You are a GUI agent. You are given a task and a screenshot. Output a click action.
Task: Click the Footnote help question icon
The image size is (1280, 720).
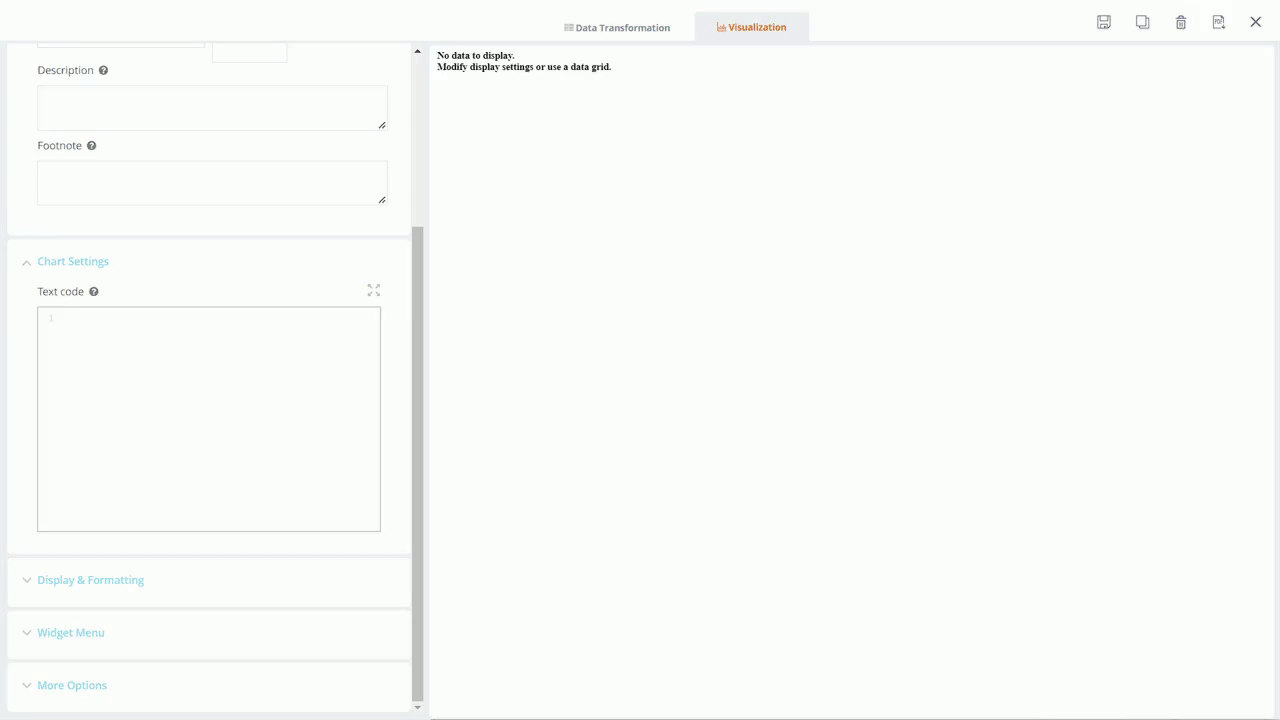click(x=91, y=146)
